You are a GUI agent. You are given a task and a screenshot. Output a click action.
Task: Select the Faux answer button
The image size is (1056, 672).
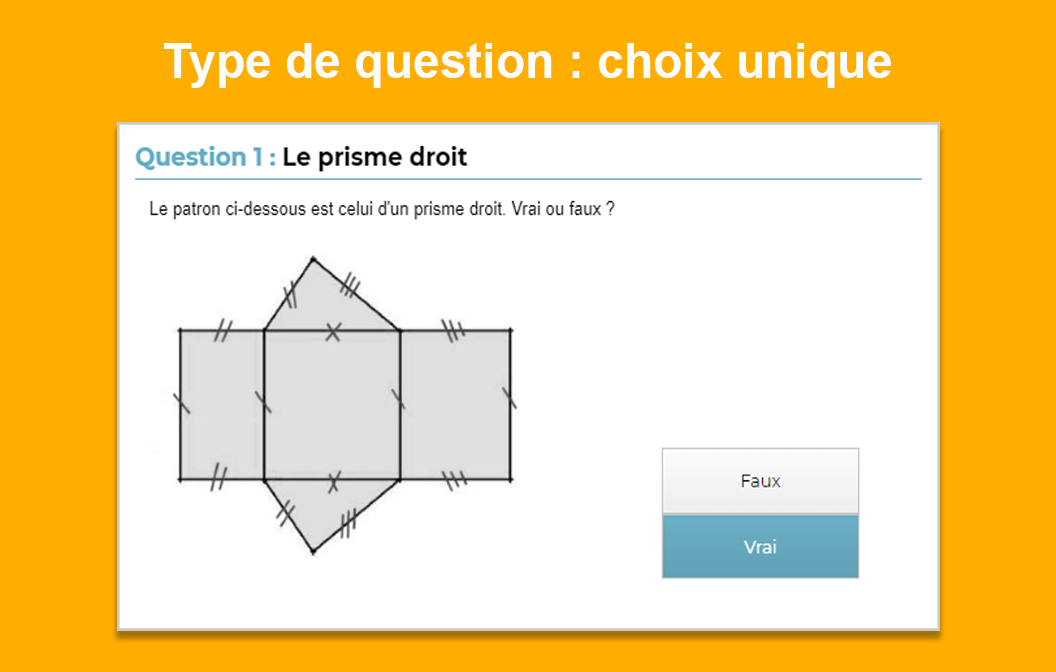click(x=760, y=481)
